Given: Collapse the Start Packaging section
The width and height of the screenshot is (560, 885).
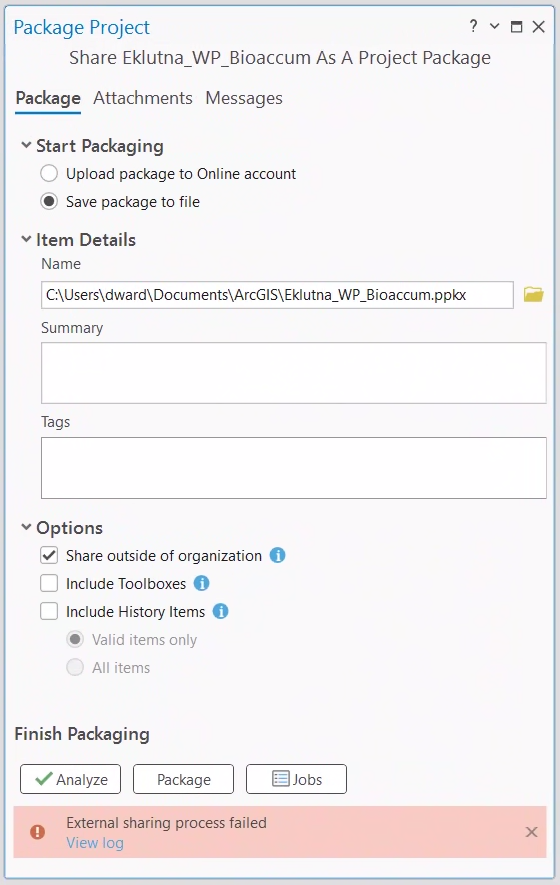Looking at the screenshot, I should [x=26, y=146].
